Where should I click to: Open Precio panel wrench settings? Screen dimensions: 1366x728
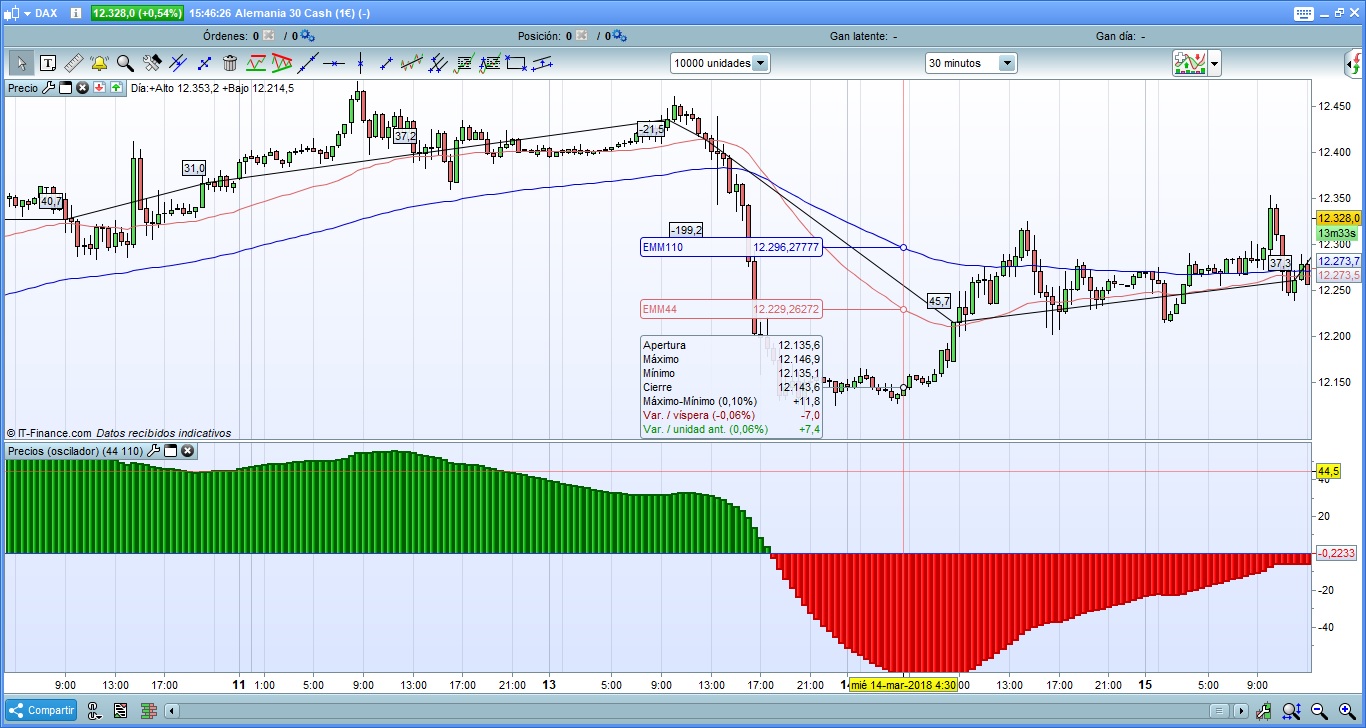(x=48, y=88)
